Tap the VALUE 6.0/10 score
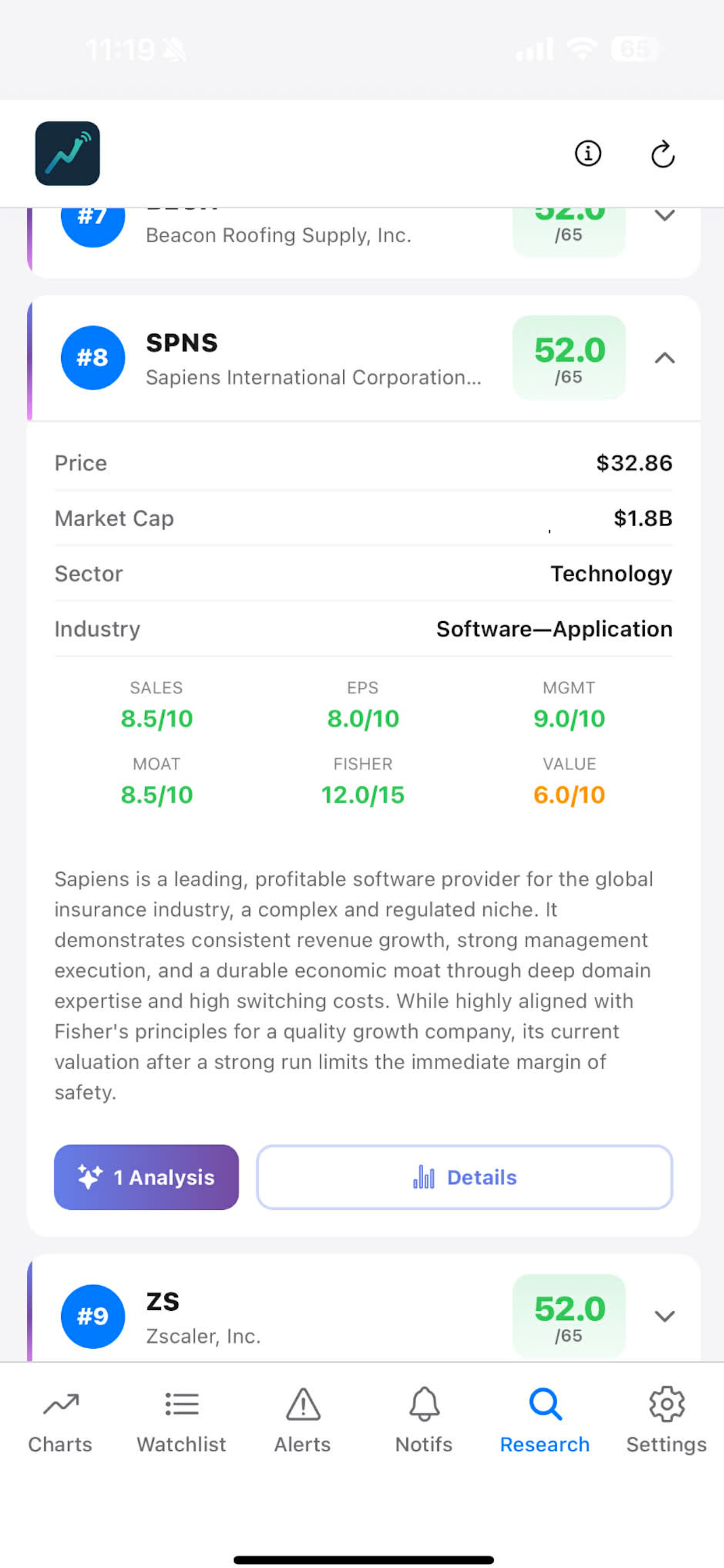This screenshot has width=724, height=1568. pyautogui.click(x=569, y=794)
